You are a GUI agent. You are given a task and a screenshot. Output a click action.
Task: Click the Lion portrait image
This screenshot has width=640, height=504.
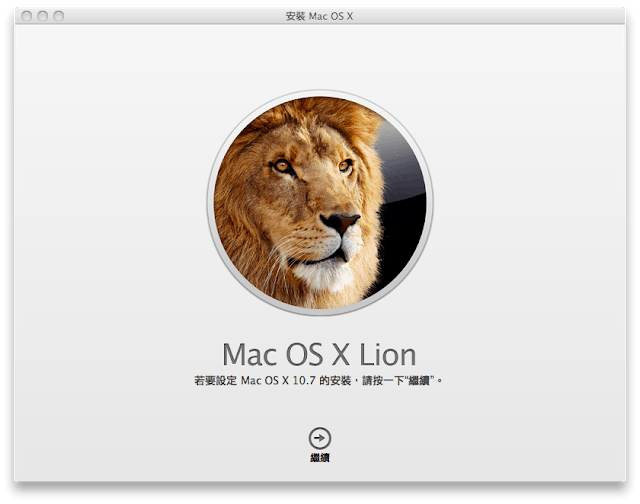[320, 203]
